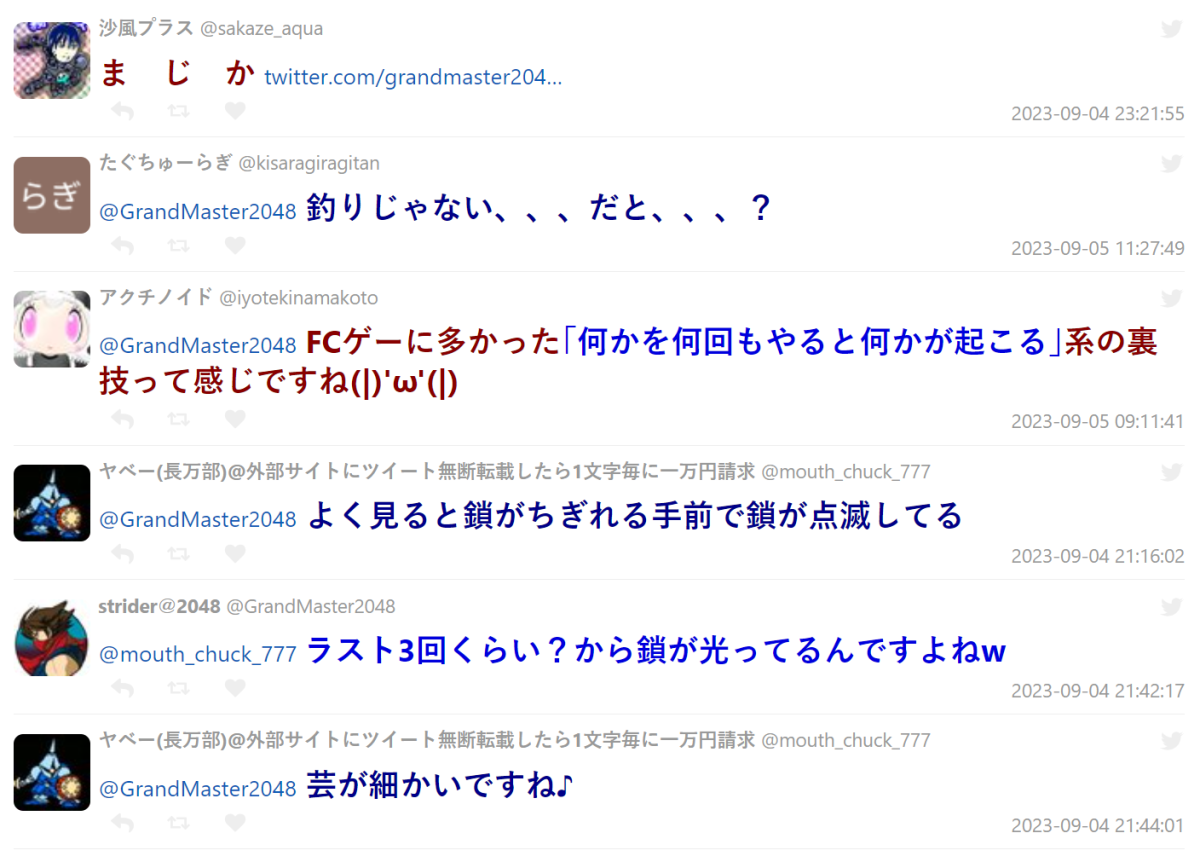Retweet the FCゲー tweet by アクチノイド
1200x862 pixels.
coord(179,419)
